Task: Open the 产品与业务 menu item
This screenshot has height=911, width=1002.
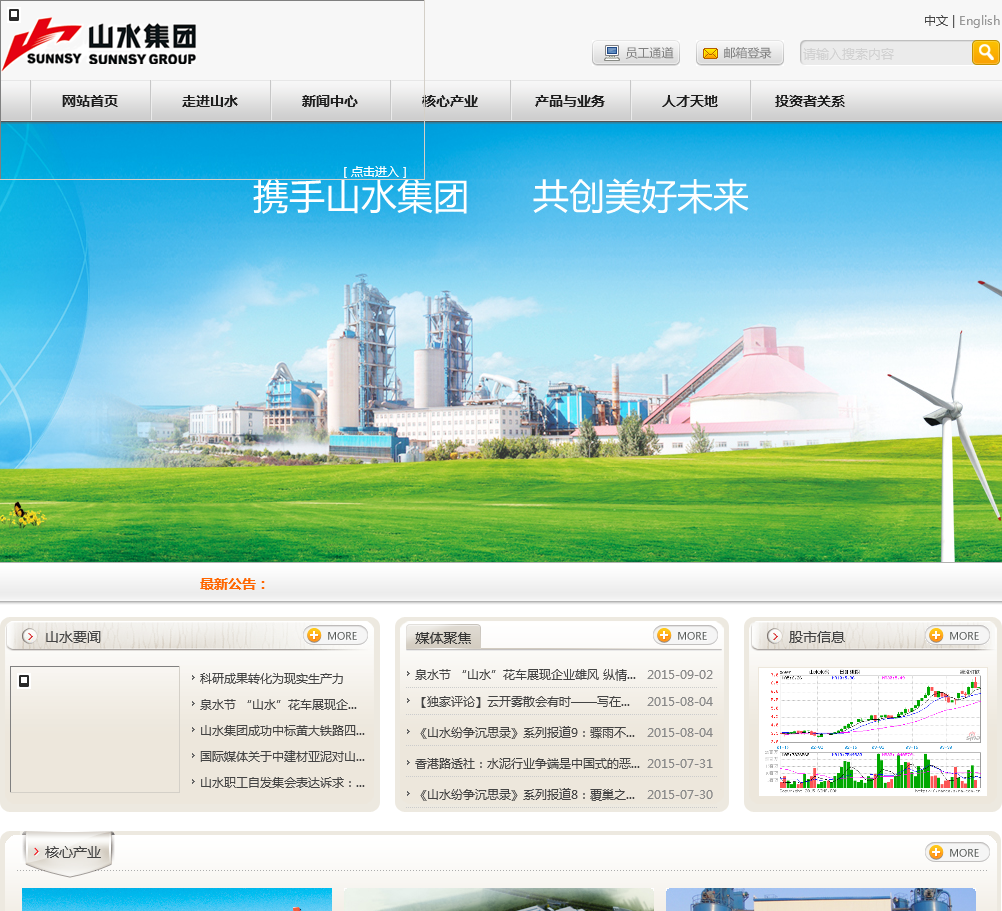Action: [570, 101]
